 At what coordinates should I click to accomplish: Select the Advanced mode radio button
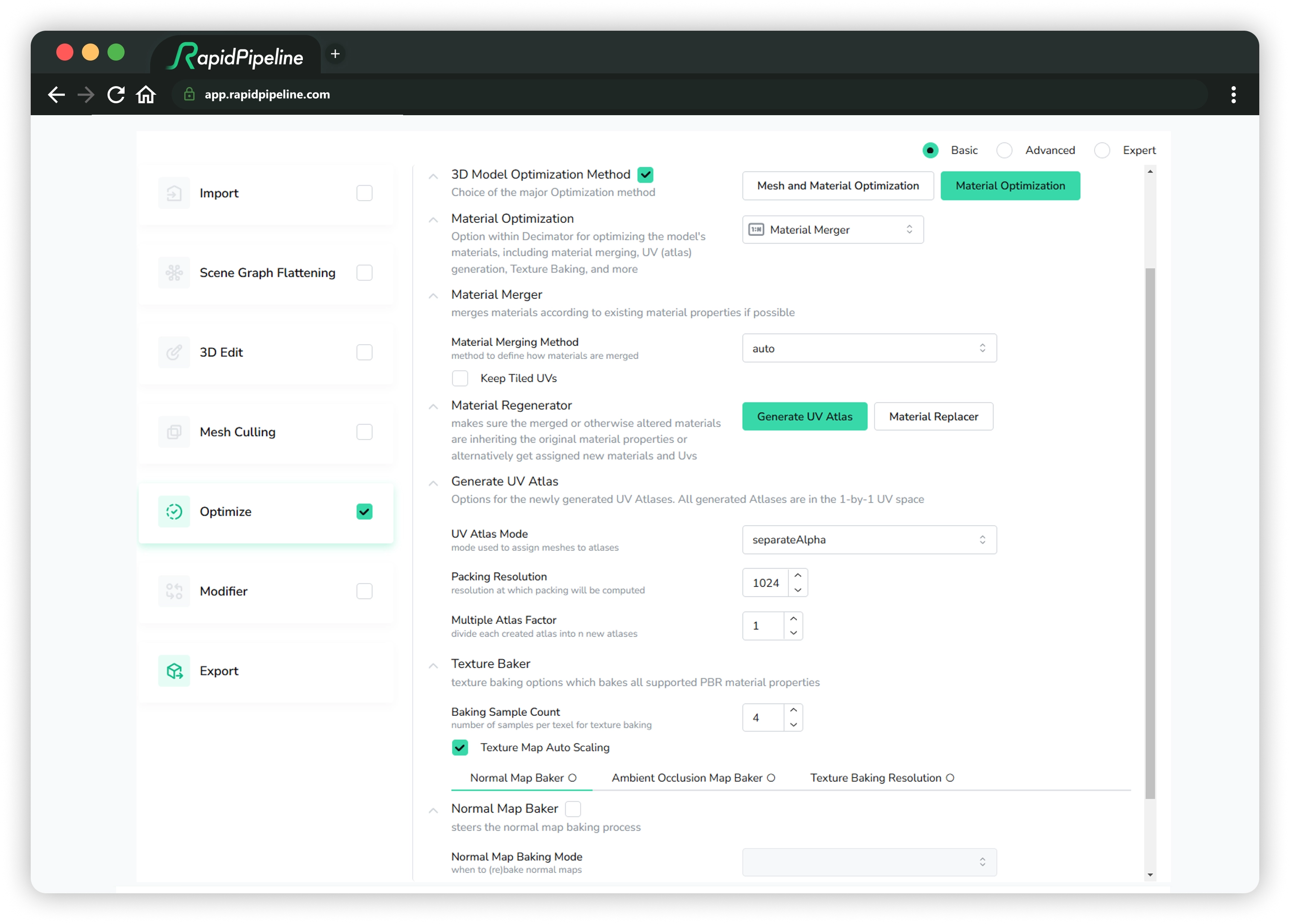pos(1005,150)
